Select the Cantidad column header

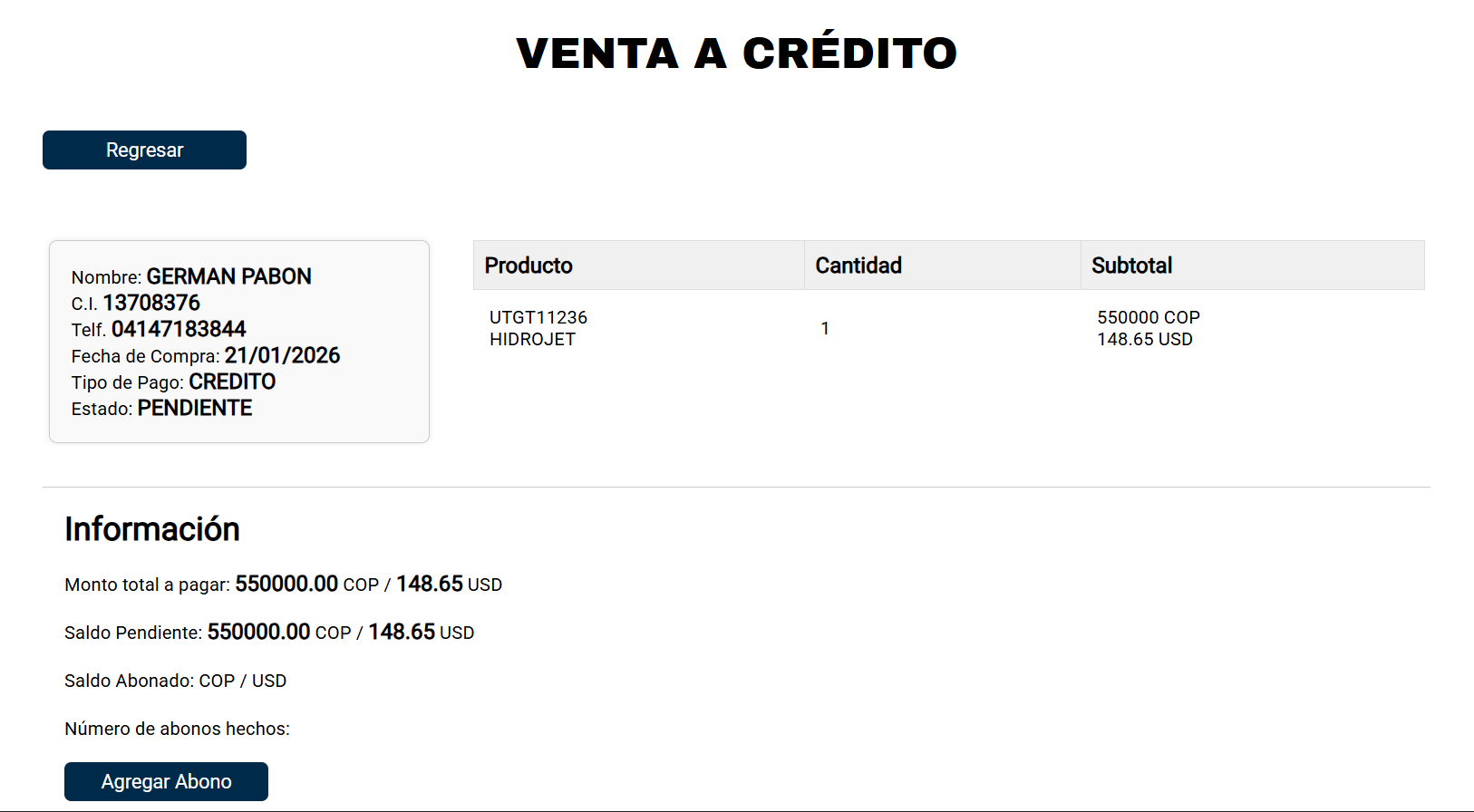point(858,266)
